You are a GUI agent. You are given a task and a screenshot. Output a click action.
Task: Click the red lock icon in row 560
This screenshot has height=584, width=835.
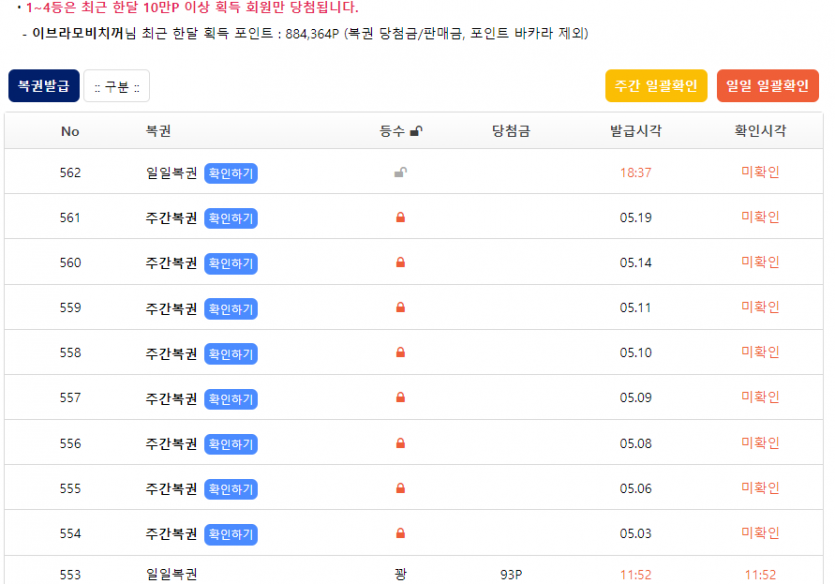pos(400,263)
